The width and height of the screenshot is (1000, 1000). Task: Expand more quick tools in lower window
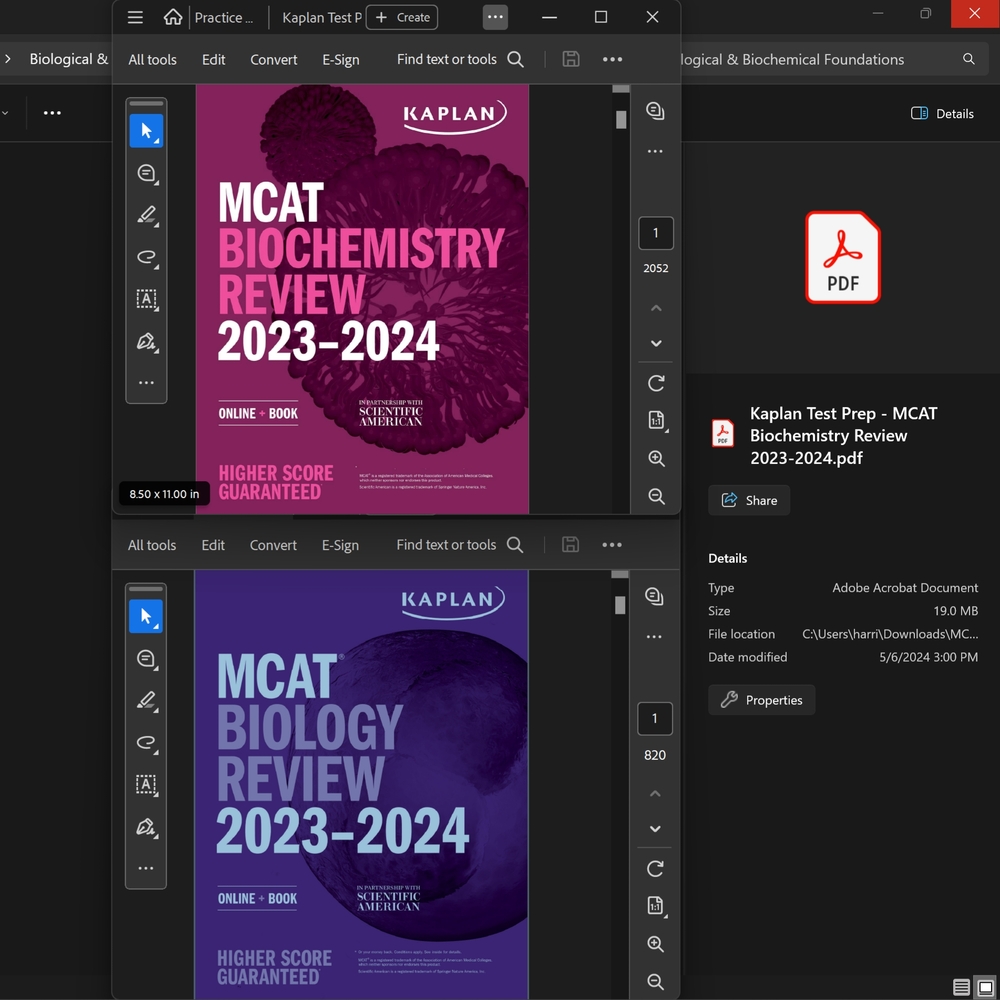(145, 868)
